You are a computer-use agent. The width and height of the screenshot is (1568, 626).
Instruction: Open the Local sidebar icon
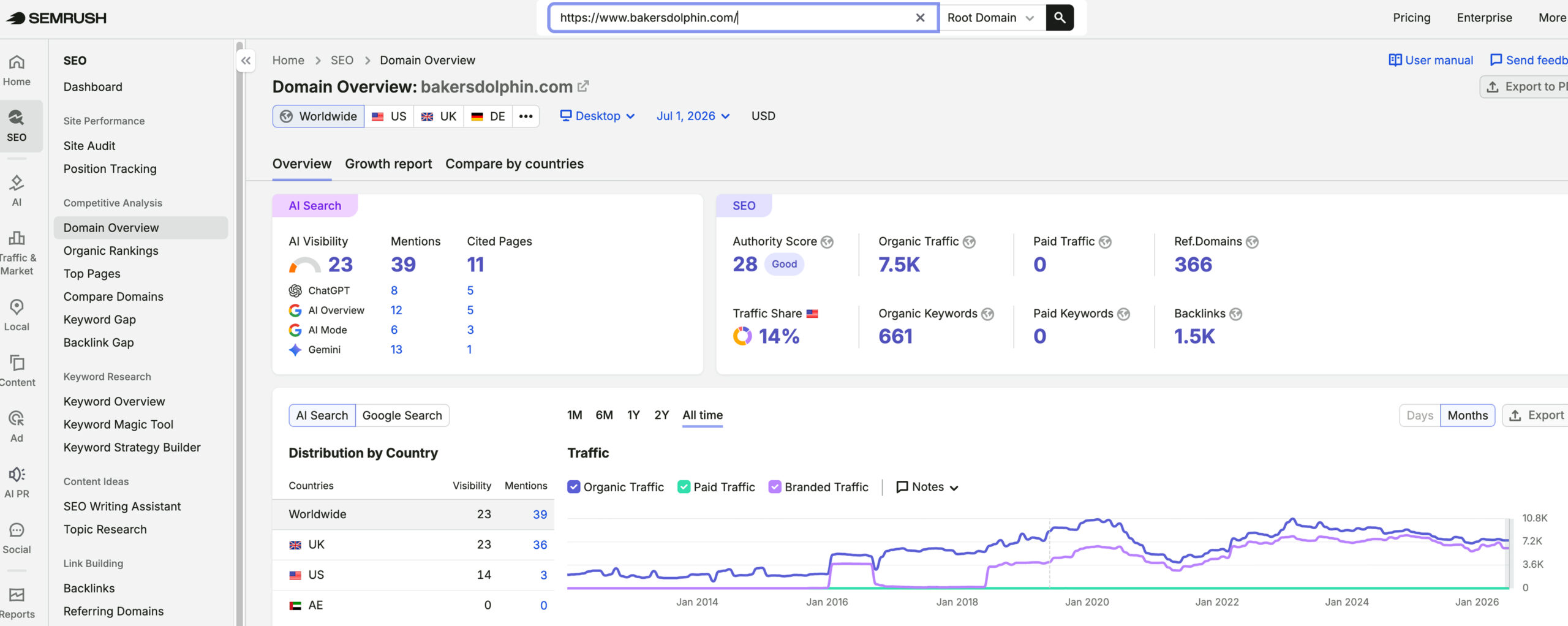tap(17, 315)
